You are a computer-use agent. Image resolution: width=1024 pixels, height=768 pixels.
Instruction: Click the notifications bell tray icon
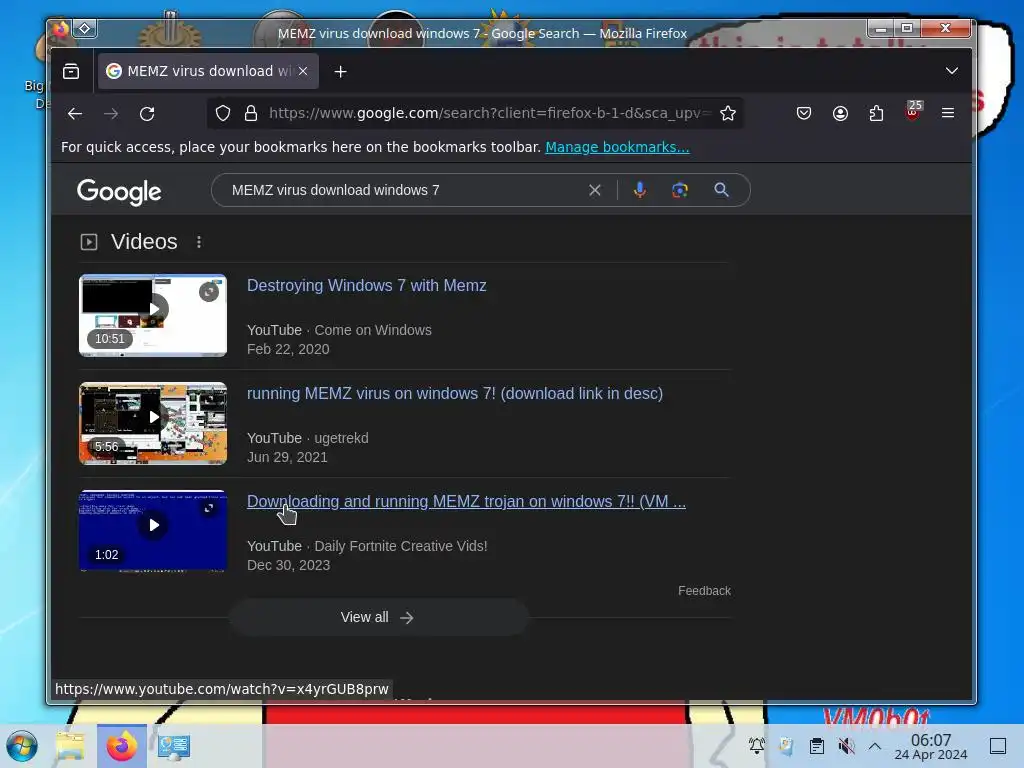click(757, 746)
